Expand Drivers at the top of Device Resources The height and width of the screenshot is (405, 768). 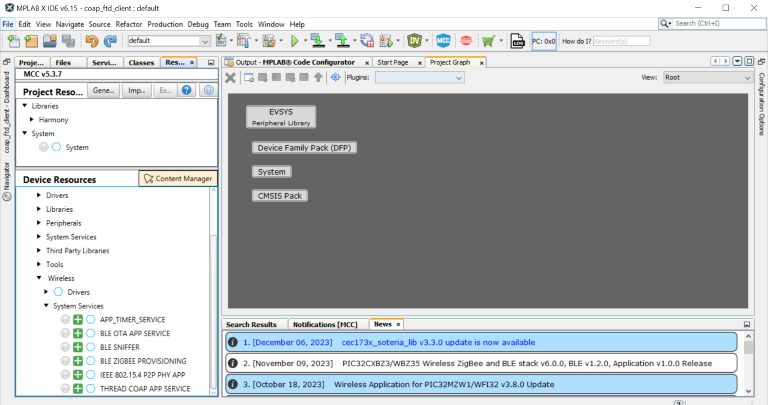tap(39, 195)
